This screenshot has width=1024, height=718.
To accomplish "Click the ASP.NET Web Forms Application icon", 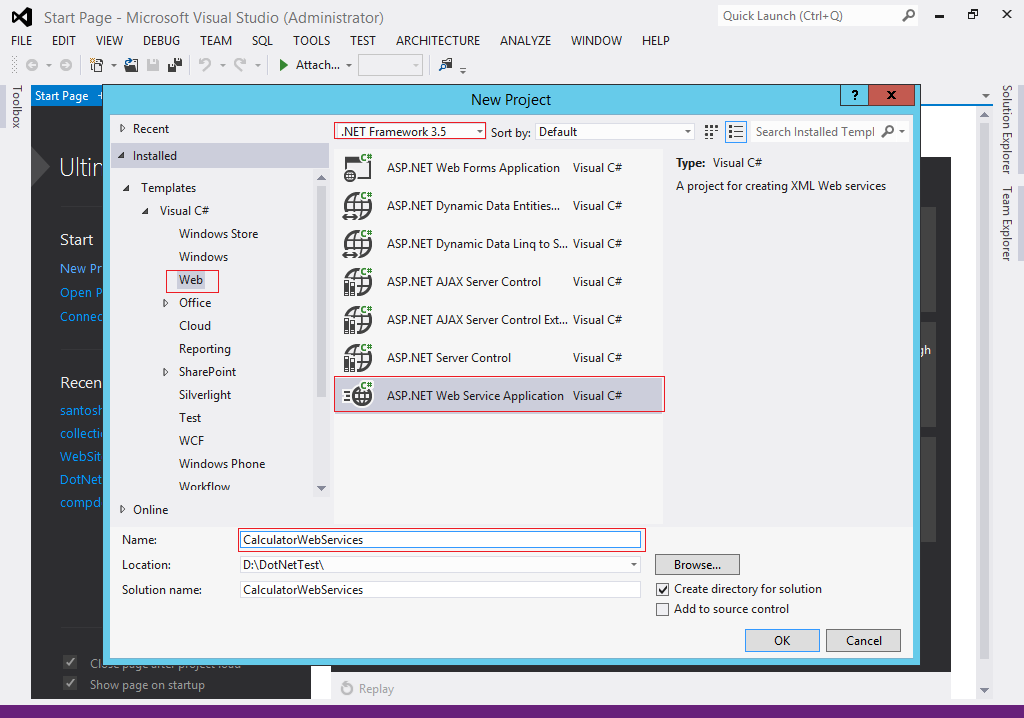I will pyautogui.click(x=358, y=168).
